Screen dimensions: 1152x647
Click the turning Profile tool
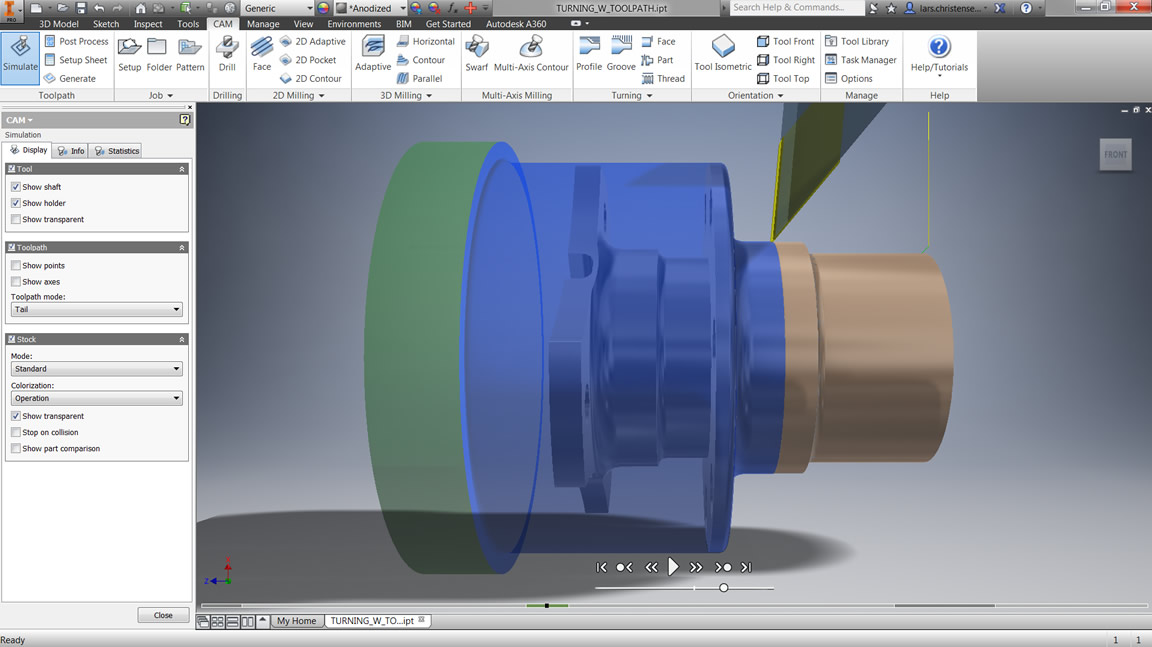pyautogui.click(x=589, y=54)
